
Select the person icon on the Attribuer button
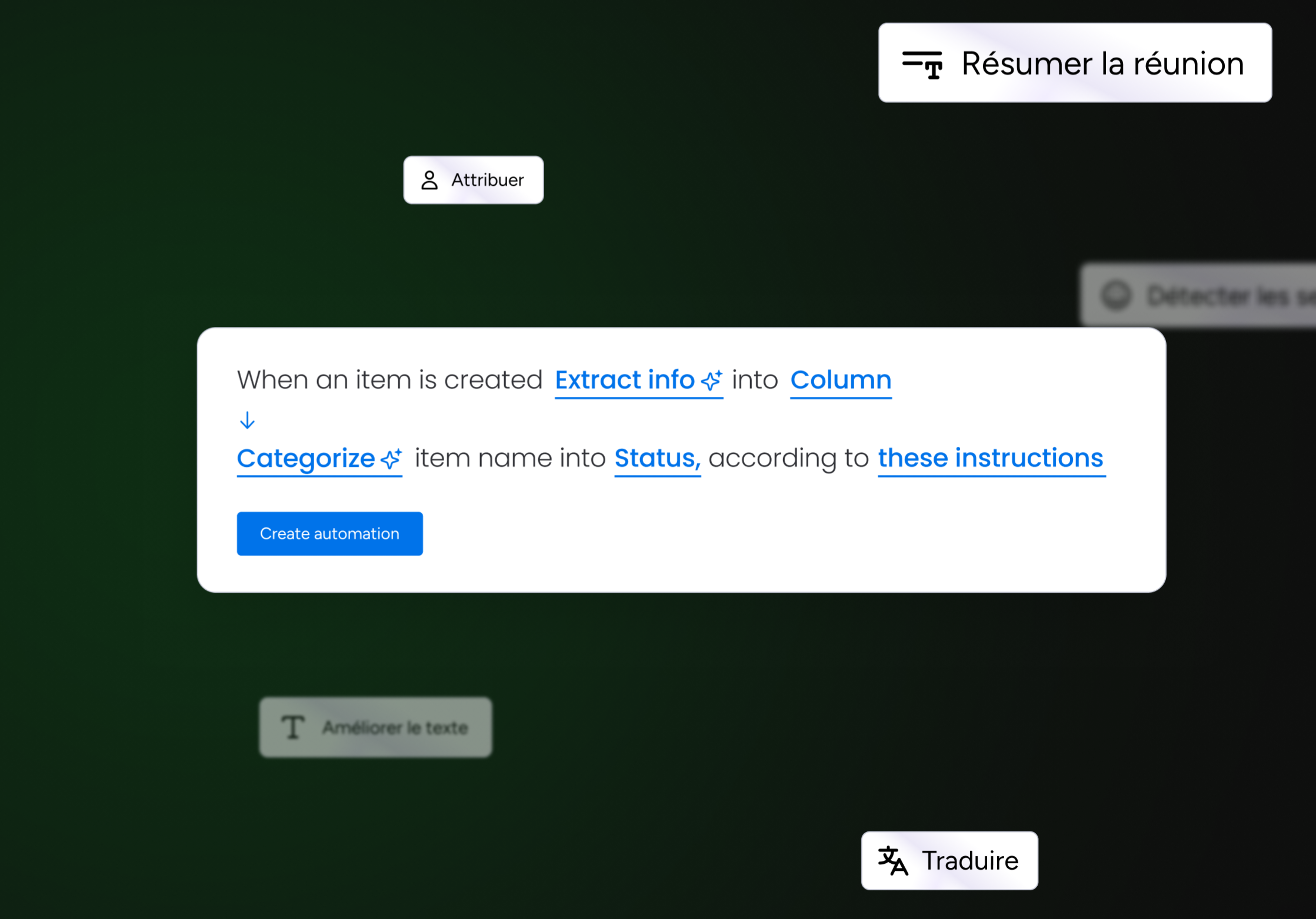click(x=430, y=180)
